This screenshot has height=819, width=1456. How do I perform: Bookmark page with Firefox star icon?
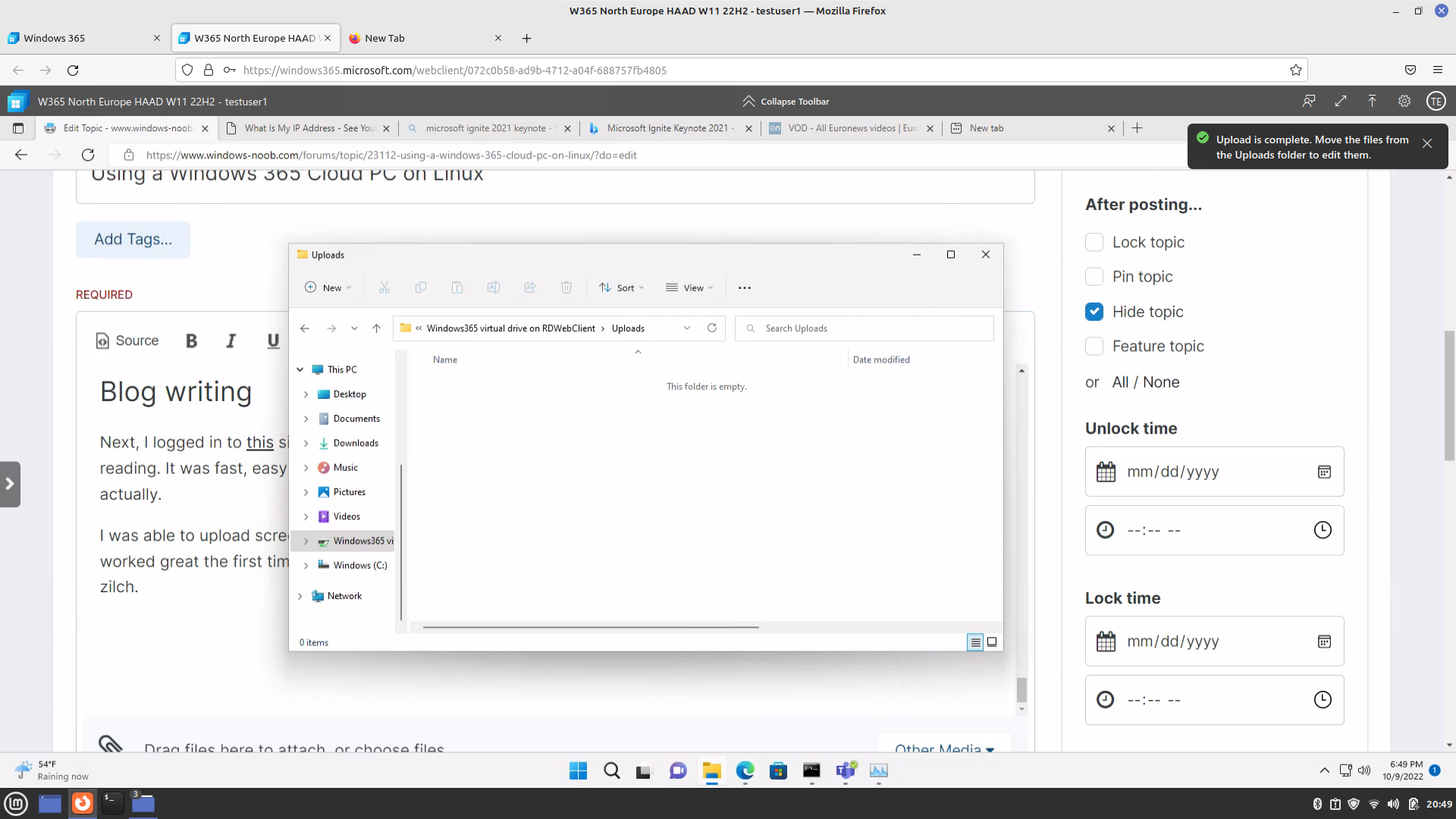(1296, 70)
